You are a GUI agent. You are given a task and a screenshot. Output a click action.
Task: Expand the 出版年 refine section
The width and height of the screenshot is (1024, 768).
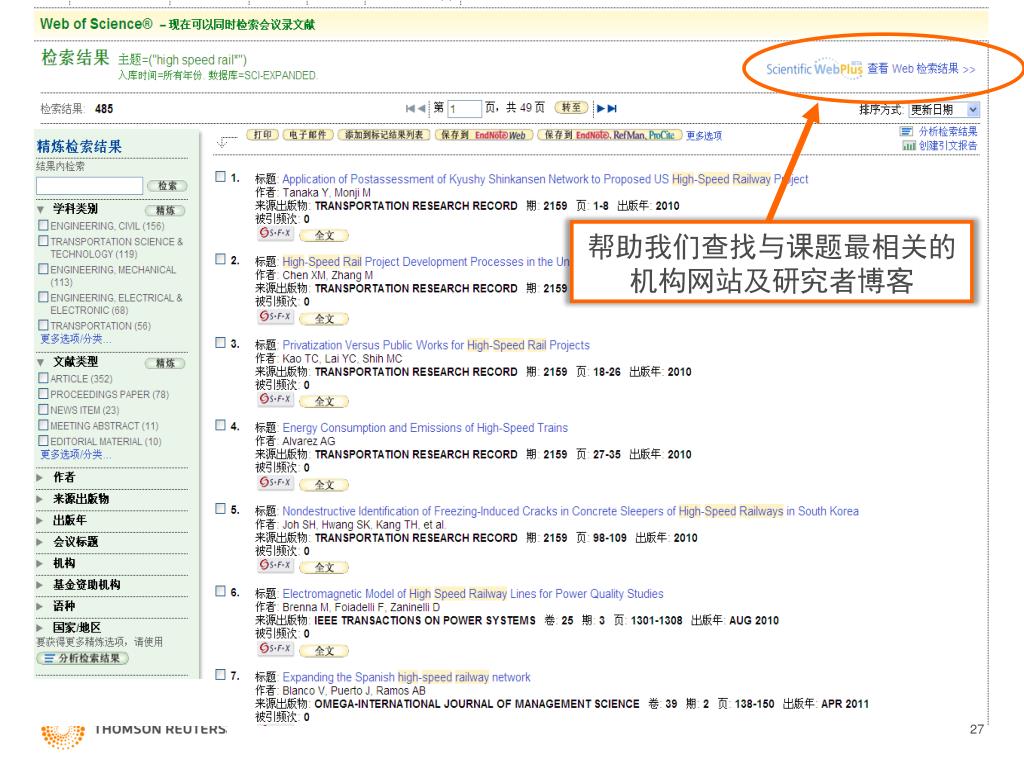[x=40, y=520]
